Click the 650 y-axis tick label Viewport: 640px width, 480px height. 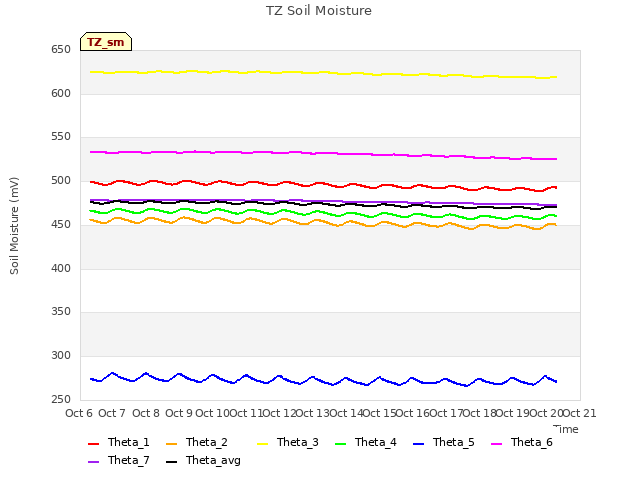coord(61,50)
